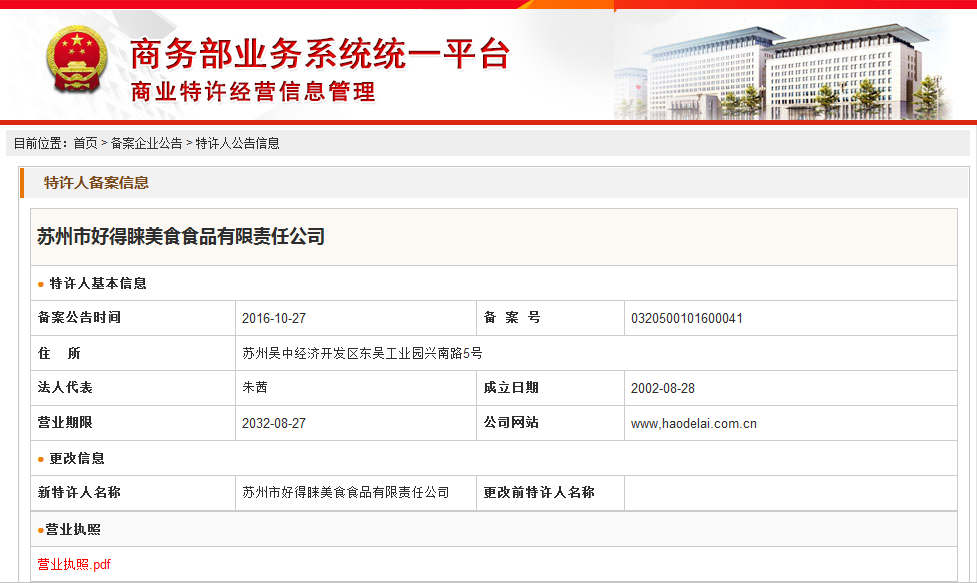Click the 商业特许经营信息管理 subtitle
Image resolution: width=977 pixels, height=583 pixels.
coord(253,92)
